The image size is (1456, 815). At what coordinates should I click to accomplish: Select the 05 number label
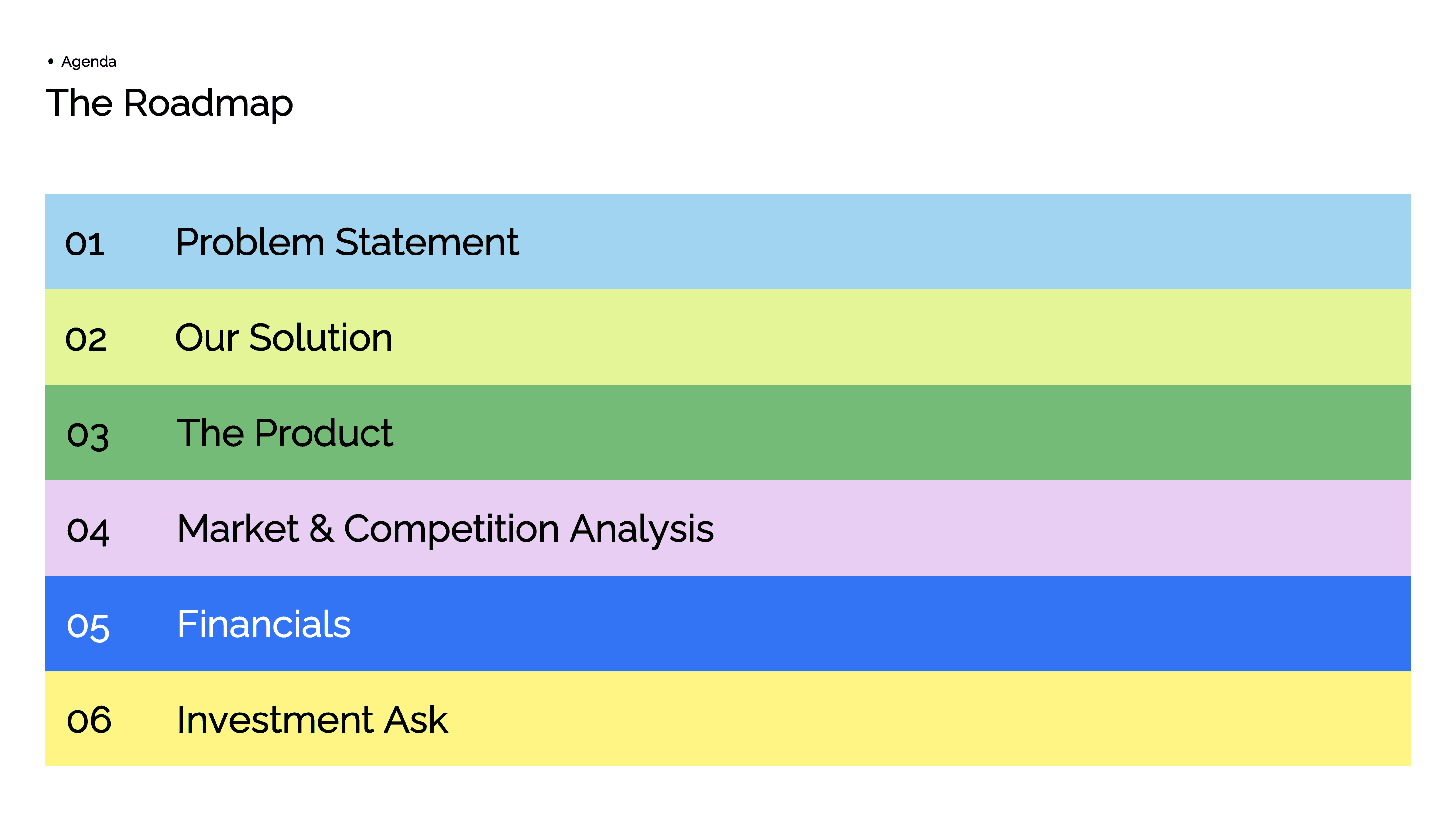click(x=88, y=627)
